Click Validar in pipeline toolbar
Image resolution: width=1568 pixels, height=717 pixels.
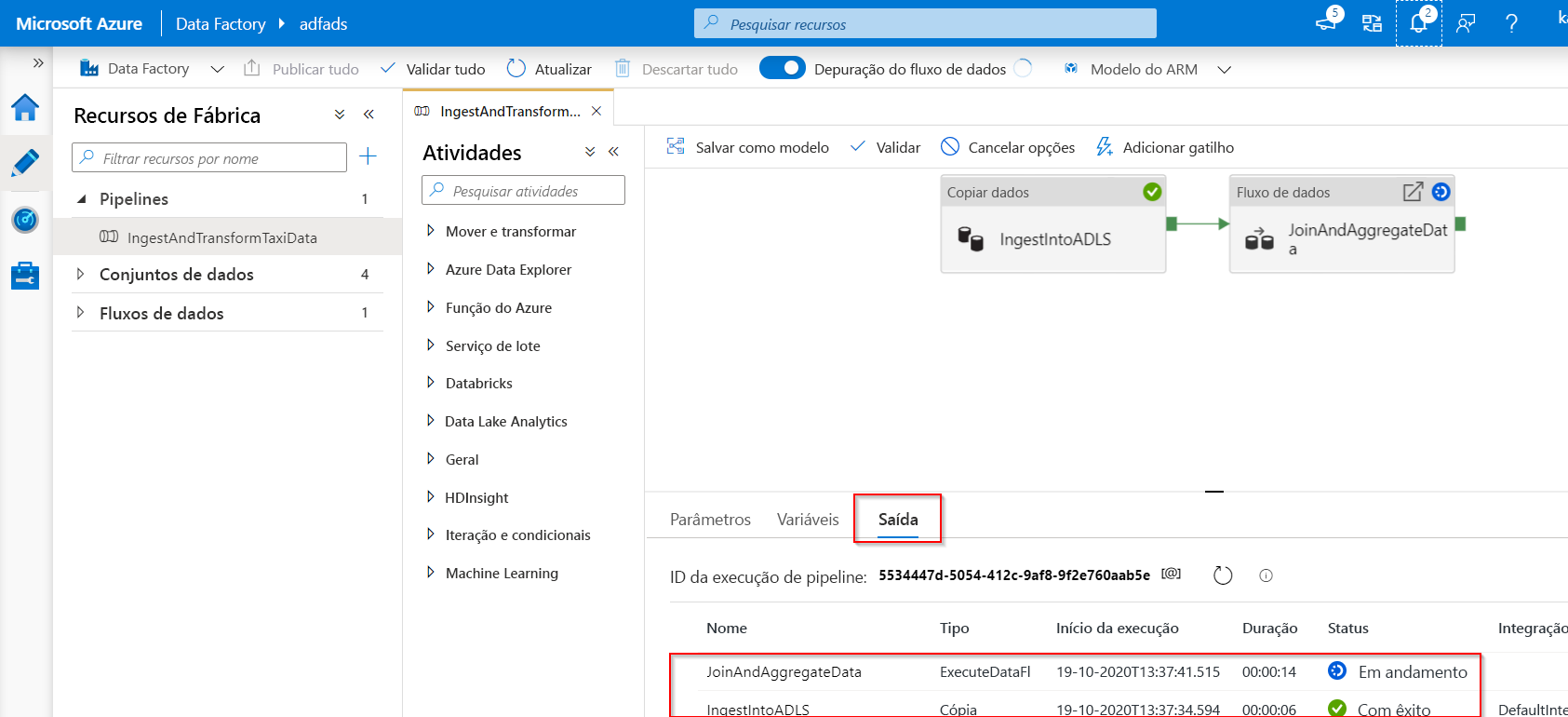pos(886,147)
